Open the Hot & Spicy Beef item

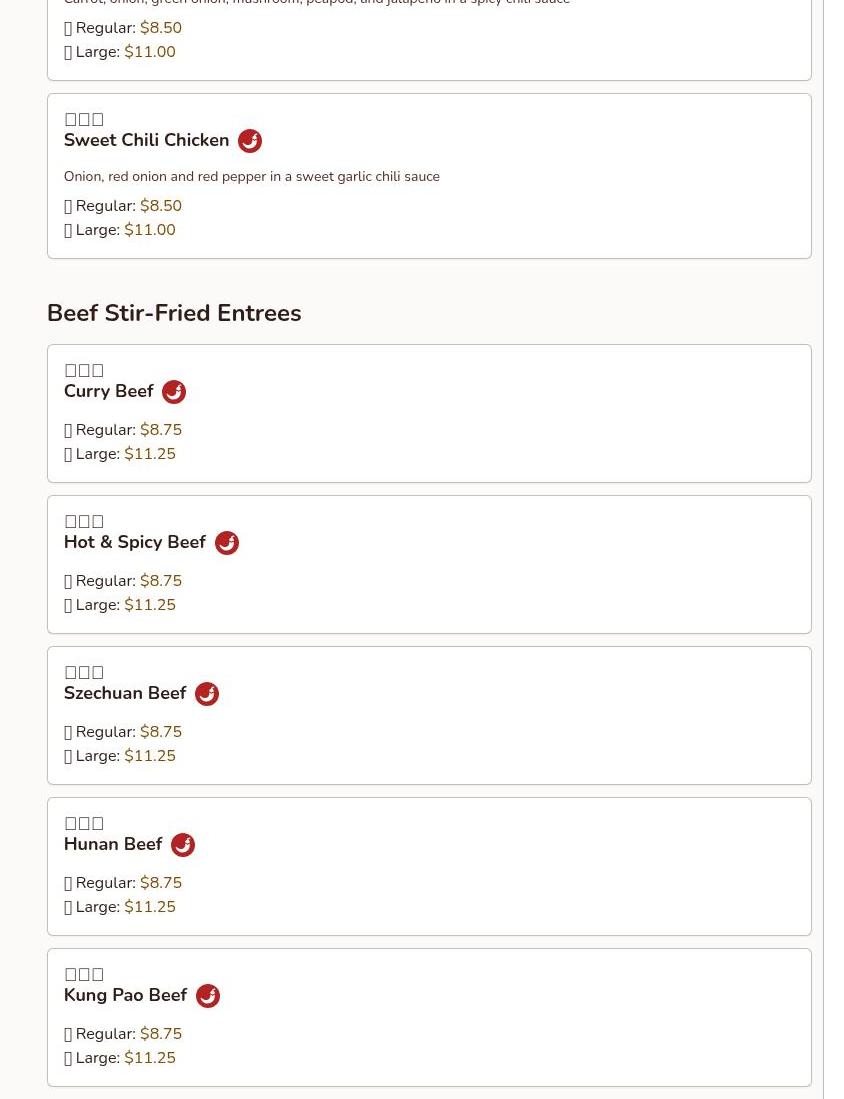click(x=135, y=542)
